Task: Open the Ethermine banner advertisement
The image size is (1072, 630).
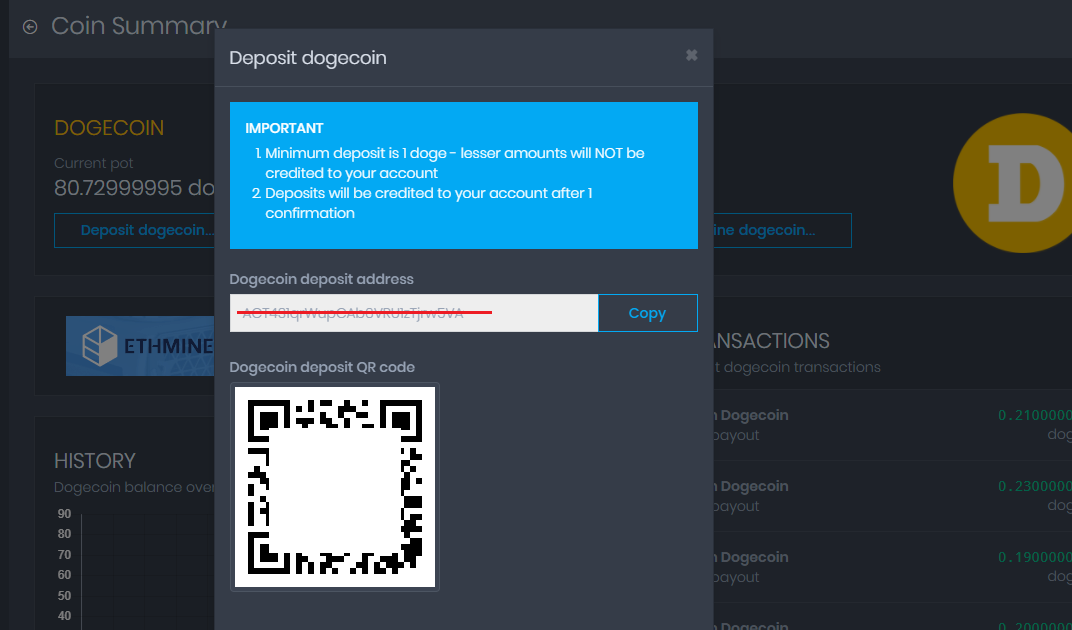Action: pos(140,345)
